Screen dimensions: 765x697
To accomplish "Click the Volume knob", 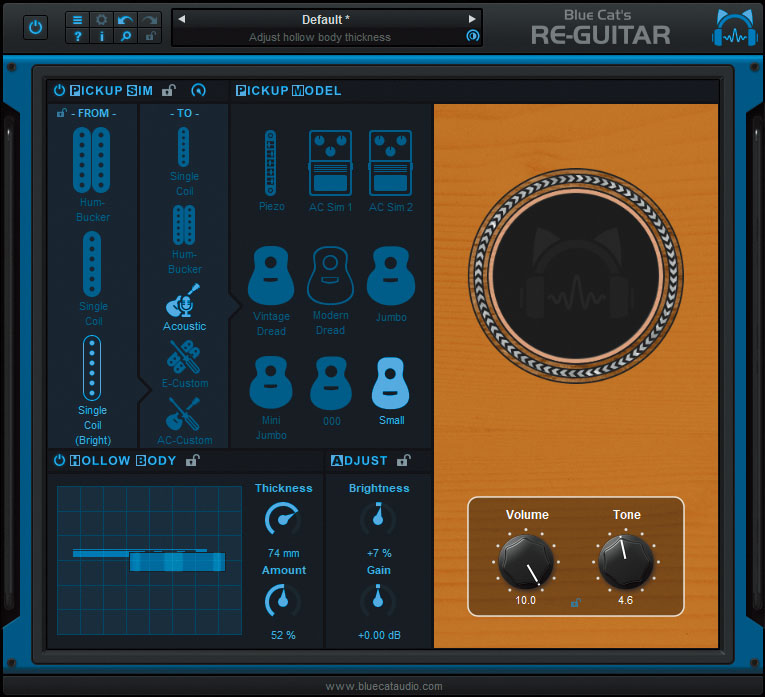I will (x=525, y=562).
